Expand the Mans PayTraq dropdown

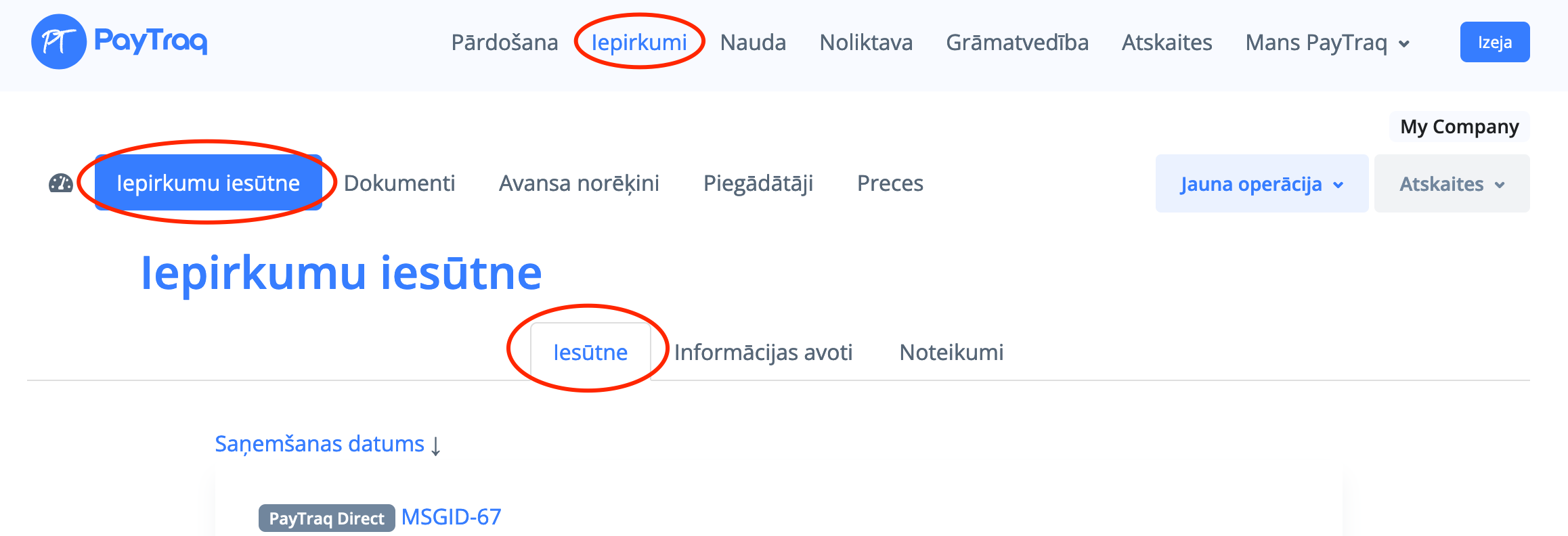coord(1327,43)
